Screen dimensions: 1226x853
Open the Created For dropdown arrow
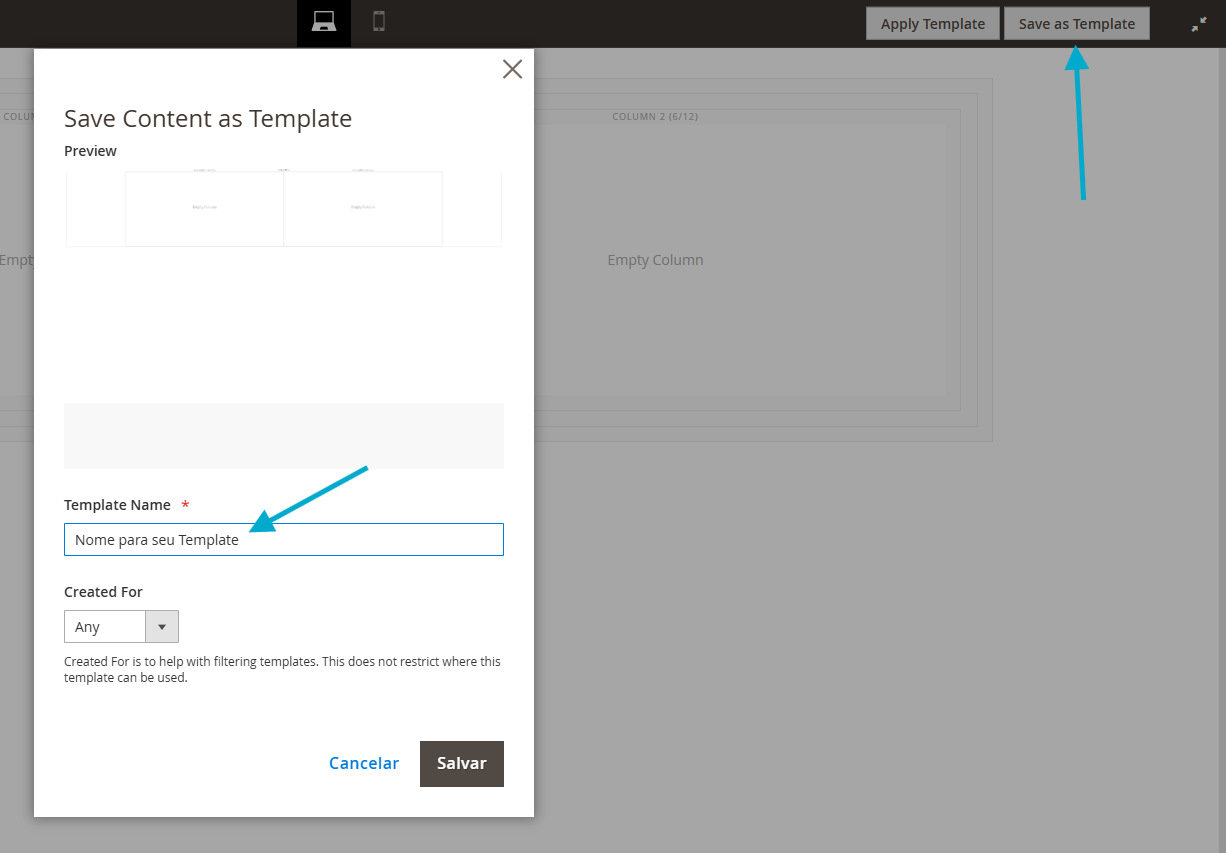pos(162,627)
